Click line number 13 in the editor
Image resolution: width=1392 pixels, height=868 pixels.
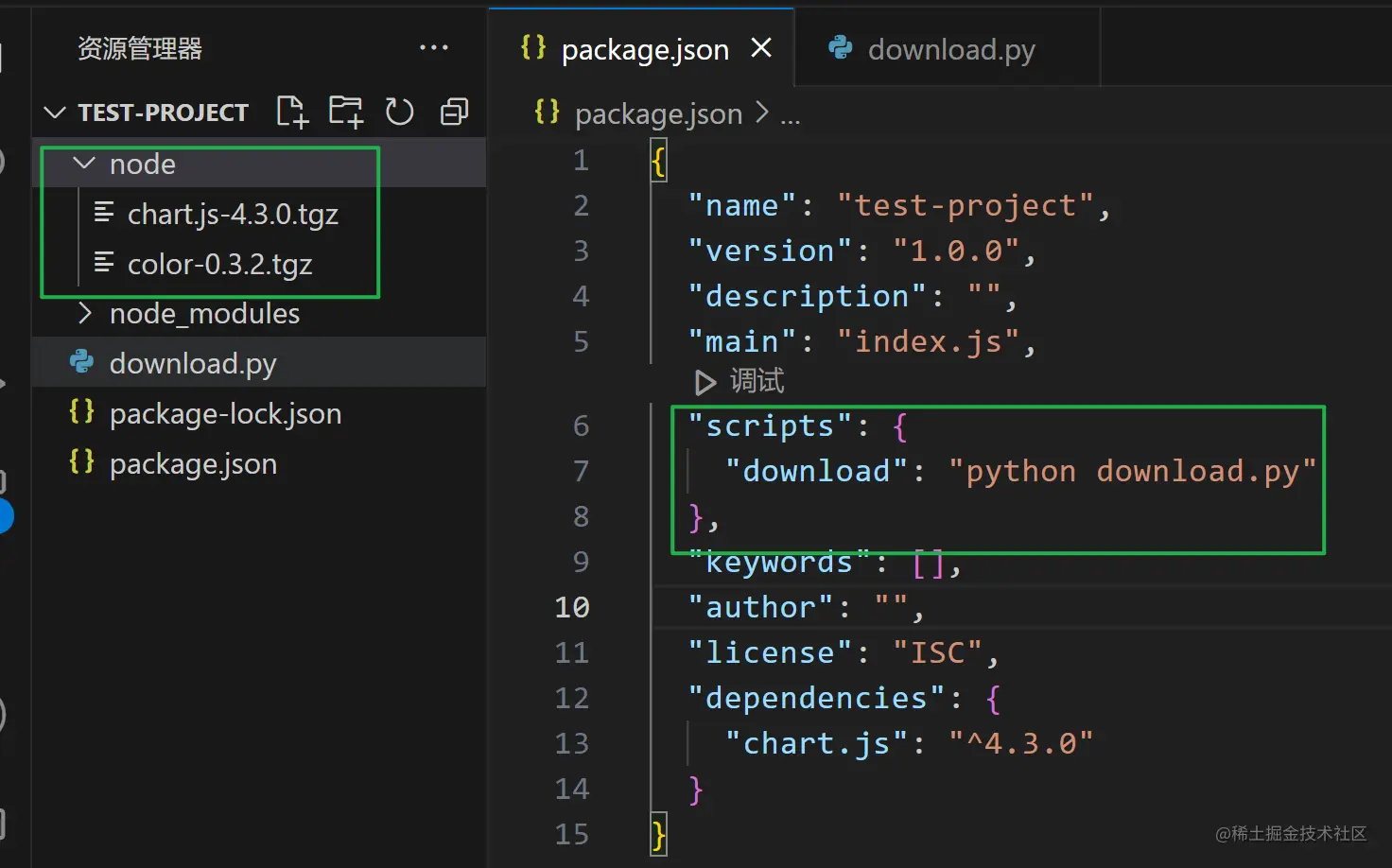tap(572, 743)
